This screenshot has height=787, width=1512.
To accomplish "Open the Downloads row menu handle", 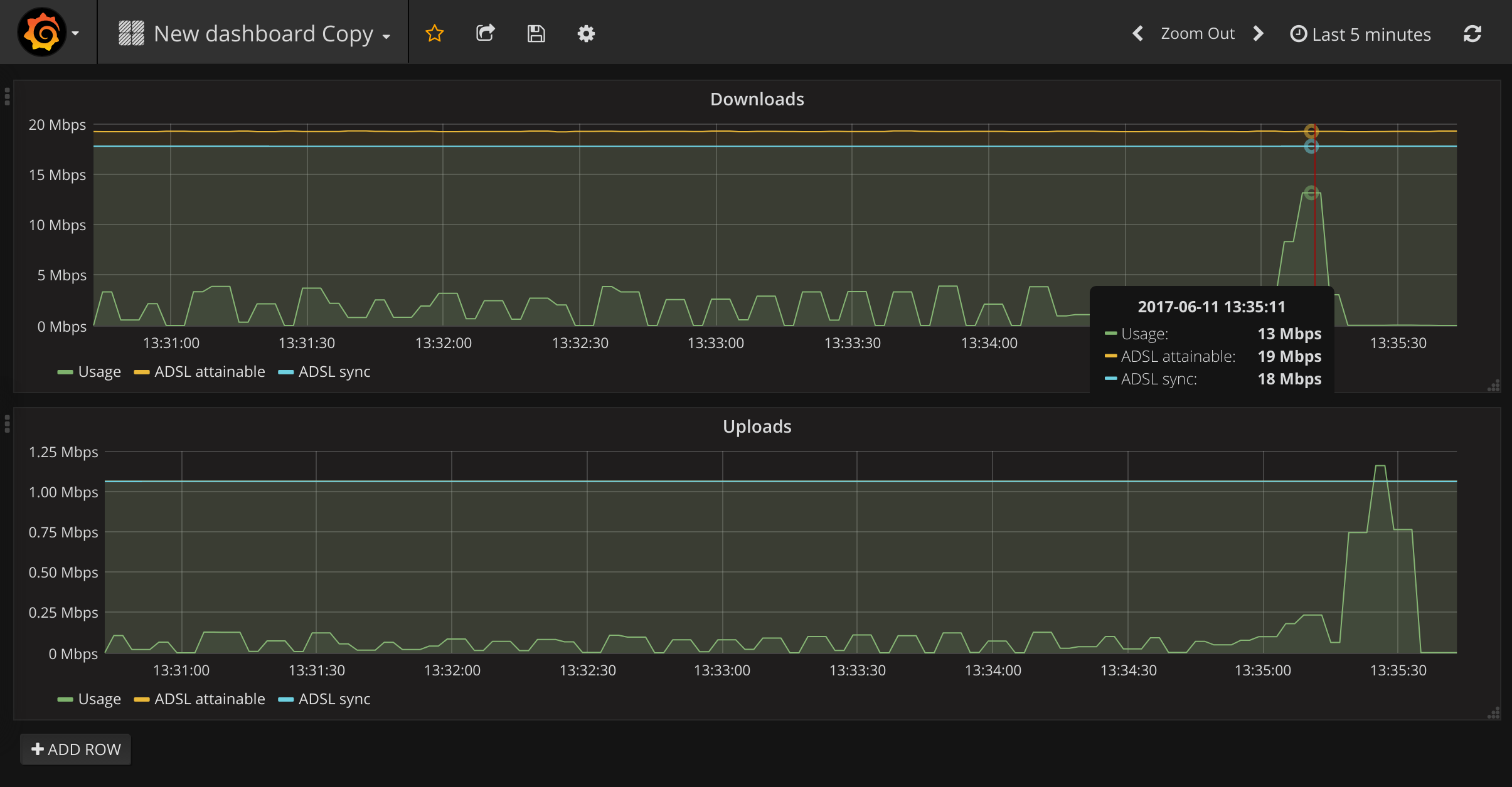I will [7, 97].
